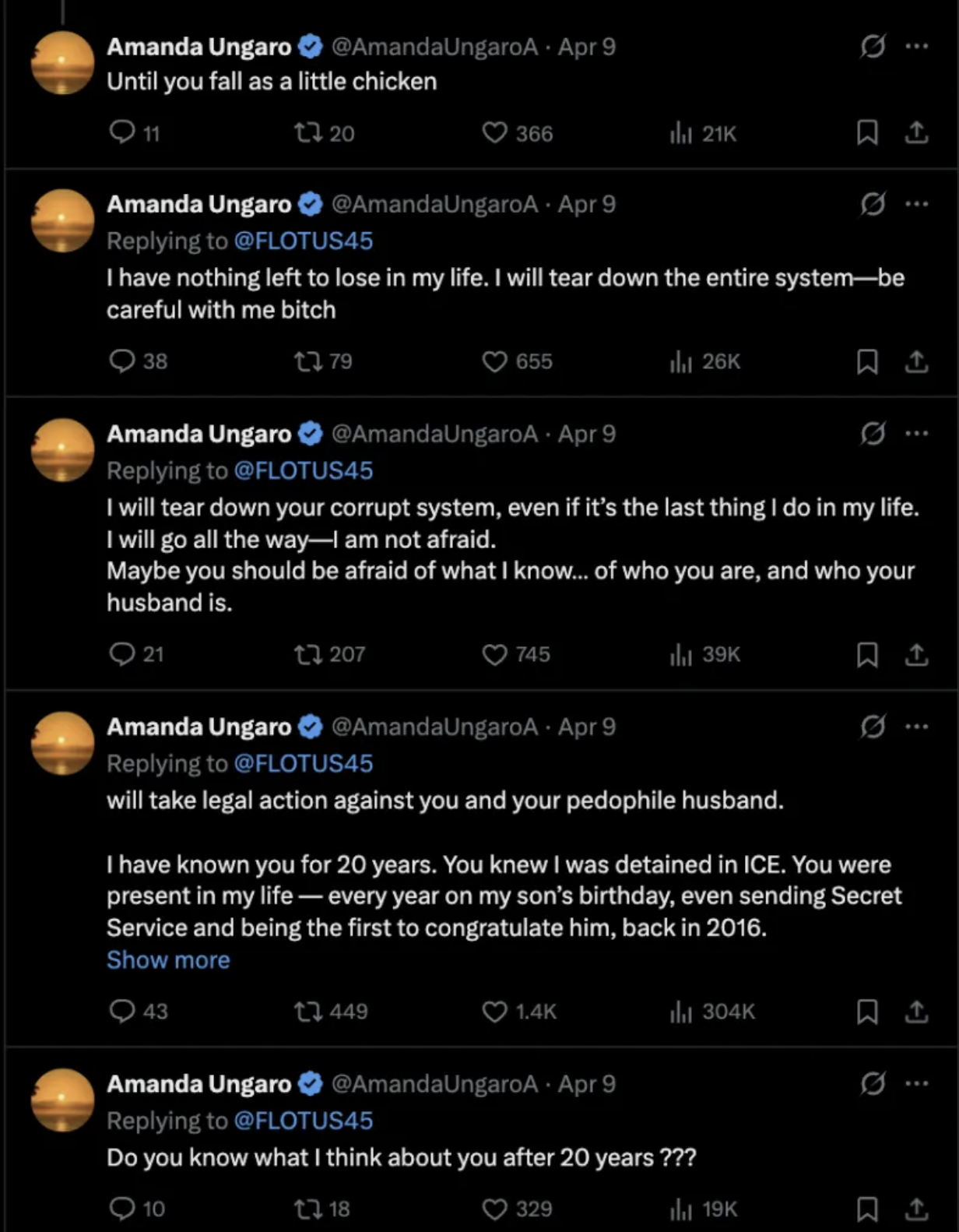Viewport: 959px width, 1232px height.
Task: Open the Apr 9 timestamp link
Action: coord(585,47)
